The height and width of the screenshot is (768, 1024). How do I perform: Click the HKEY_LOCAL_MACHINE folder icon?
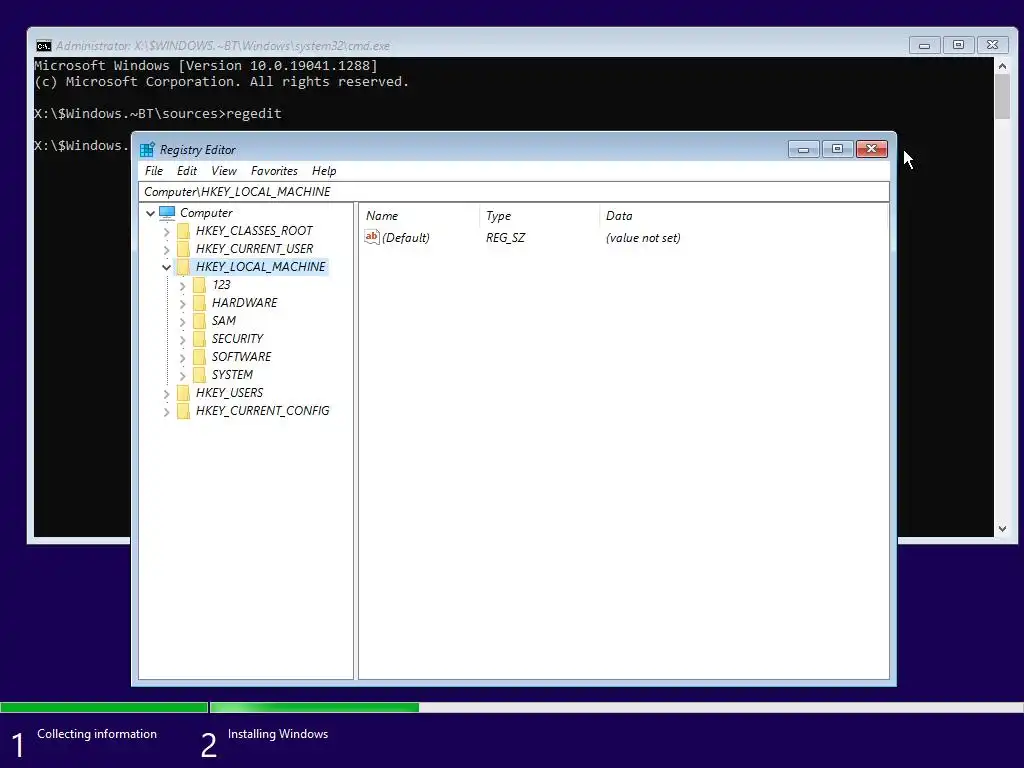pyautogui.click(x=184, y=266)
